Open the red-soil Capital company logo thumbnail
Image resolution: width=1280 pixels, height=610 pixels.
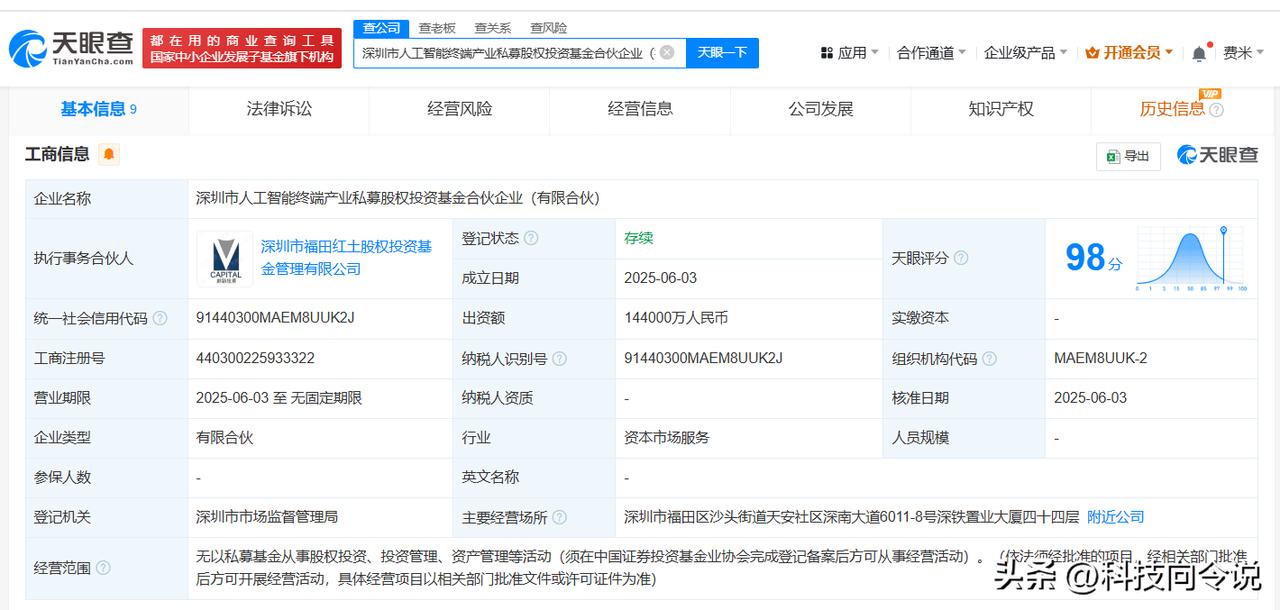pos(225,258)
